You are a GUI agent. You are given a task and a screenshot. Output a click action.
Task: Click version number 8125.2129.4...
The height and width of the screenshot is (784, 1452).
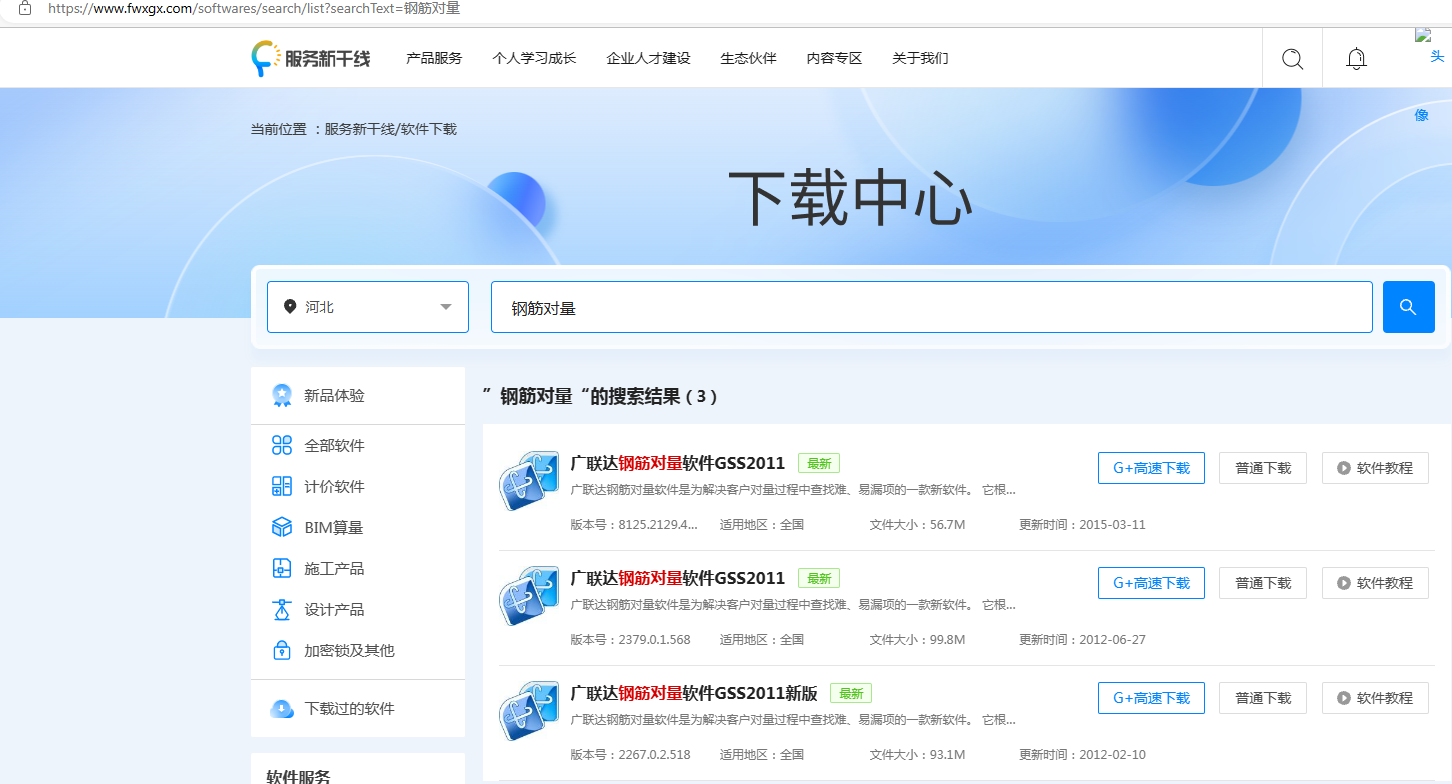(x=658, y=525)
